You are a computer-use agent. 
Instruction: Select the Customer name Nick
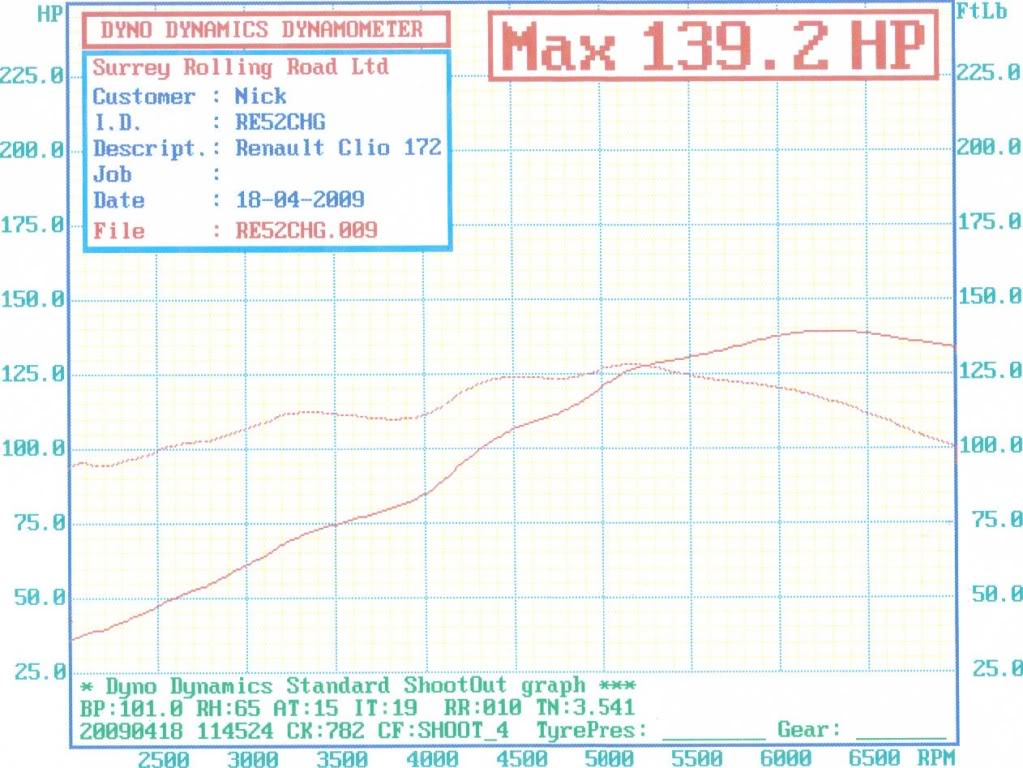[260, 97]
